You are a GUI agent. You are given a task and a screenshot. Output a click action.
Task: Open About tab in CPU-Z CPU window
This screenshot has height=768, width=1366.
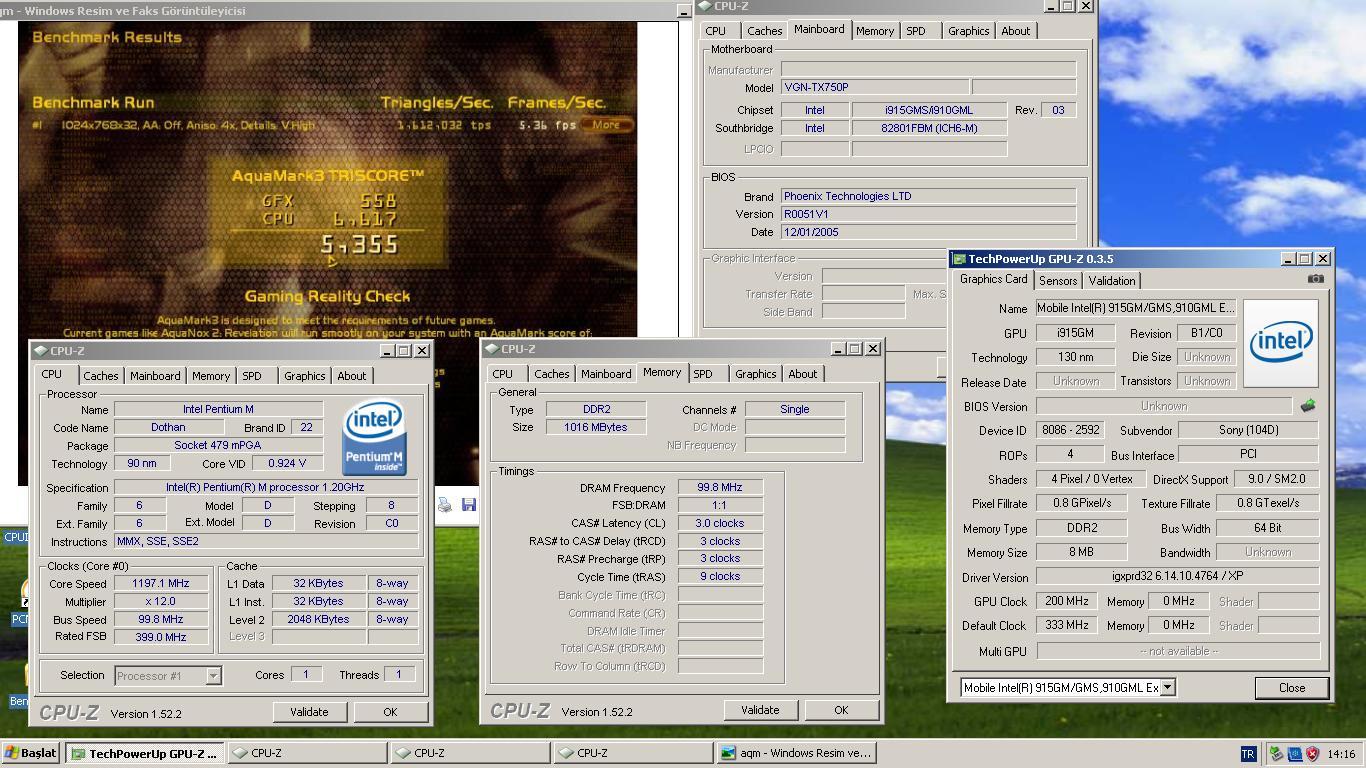[351, 376]
